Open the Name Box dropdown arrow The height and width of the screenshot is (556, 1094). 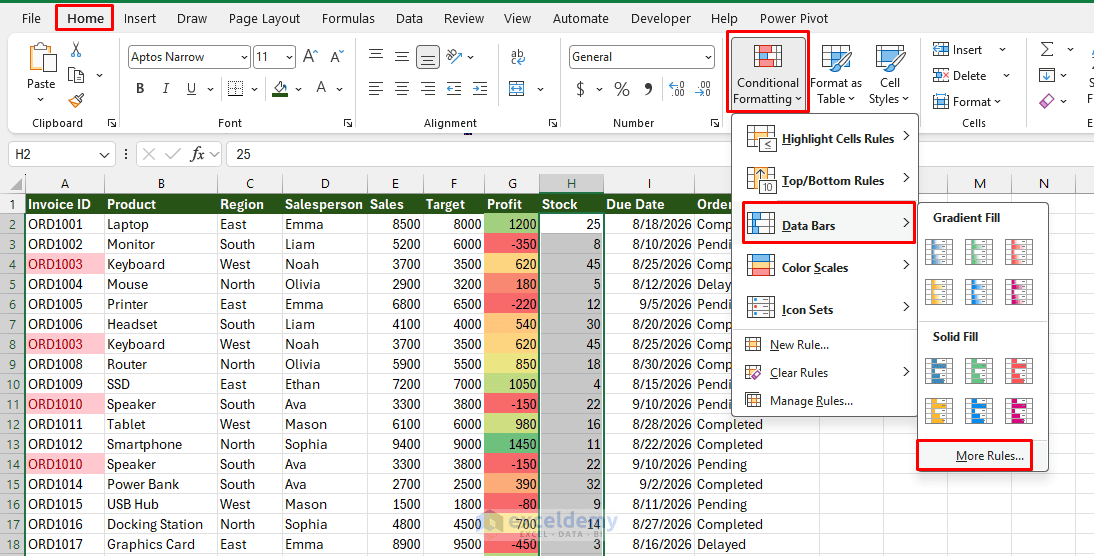[104, 154]
